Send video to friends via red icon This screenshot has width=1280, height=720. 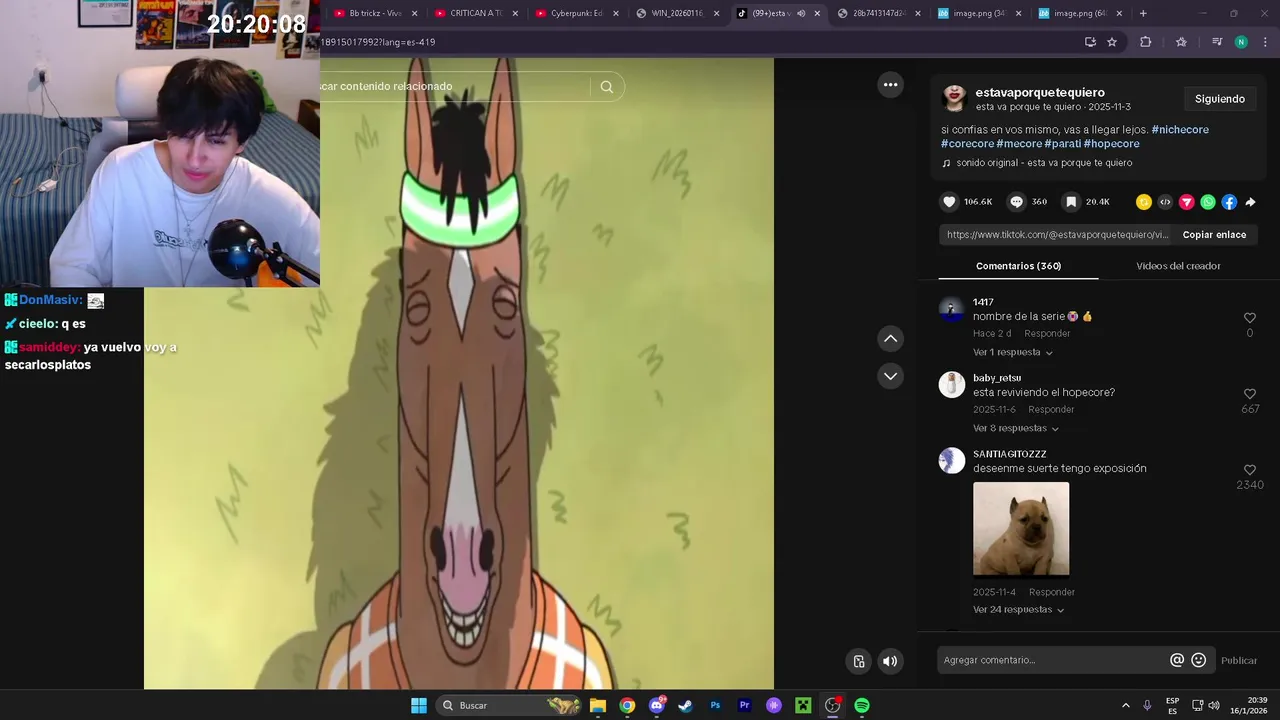pyautogui.click(x=1187, y=202)
